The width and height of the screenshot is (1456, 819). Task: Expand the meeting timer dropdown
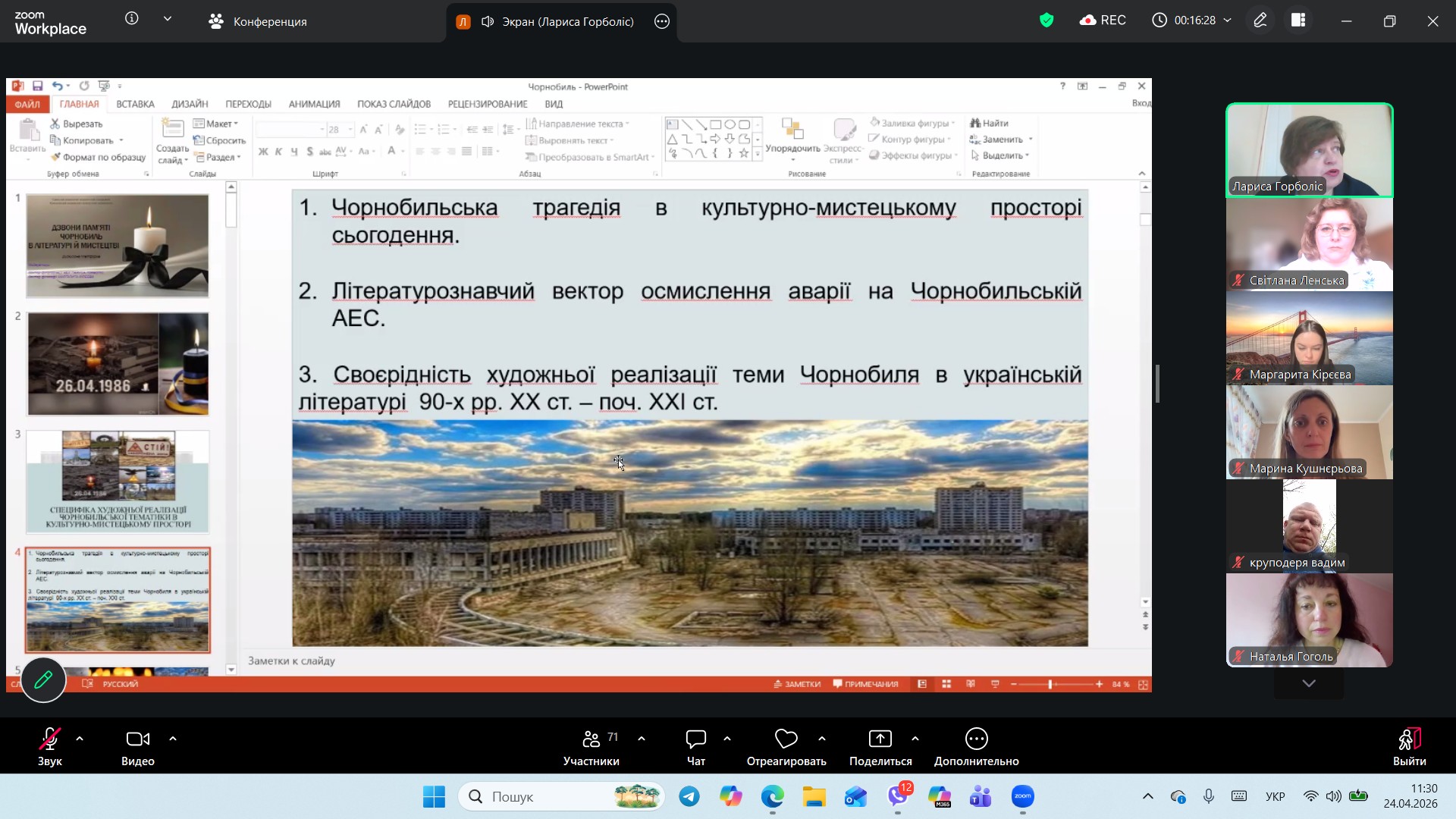1228,20
